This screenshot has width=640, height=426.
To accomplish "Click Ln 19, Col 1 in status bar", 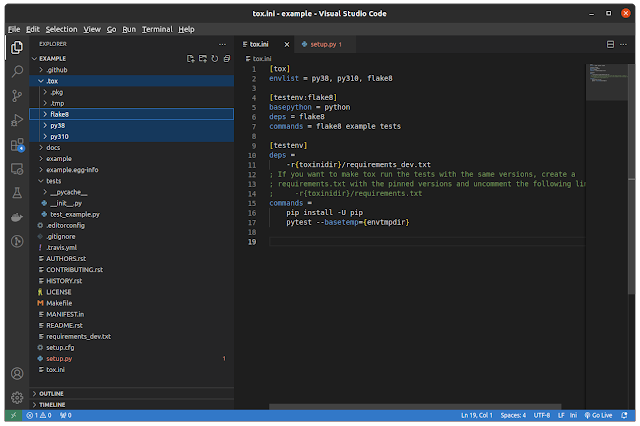I will (x=476, y=415).
